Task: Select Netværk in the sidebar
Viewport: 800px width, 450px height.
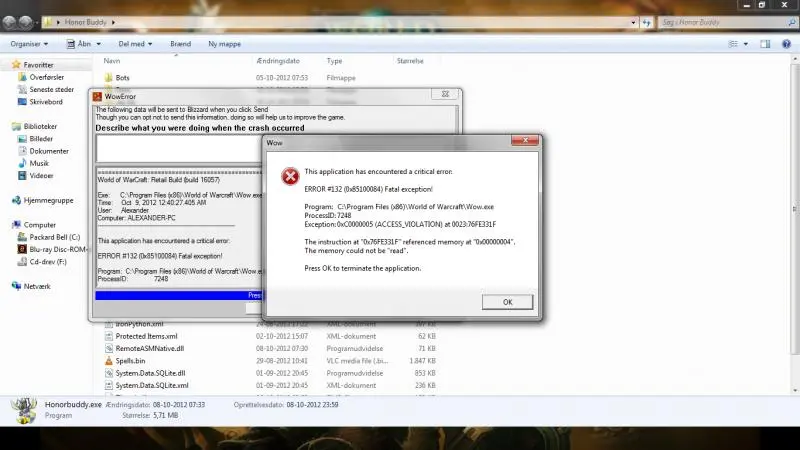Action: [x=37, y=286]
